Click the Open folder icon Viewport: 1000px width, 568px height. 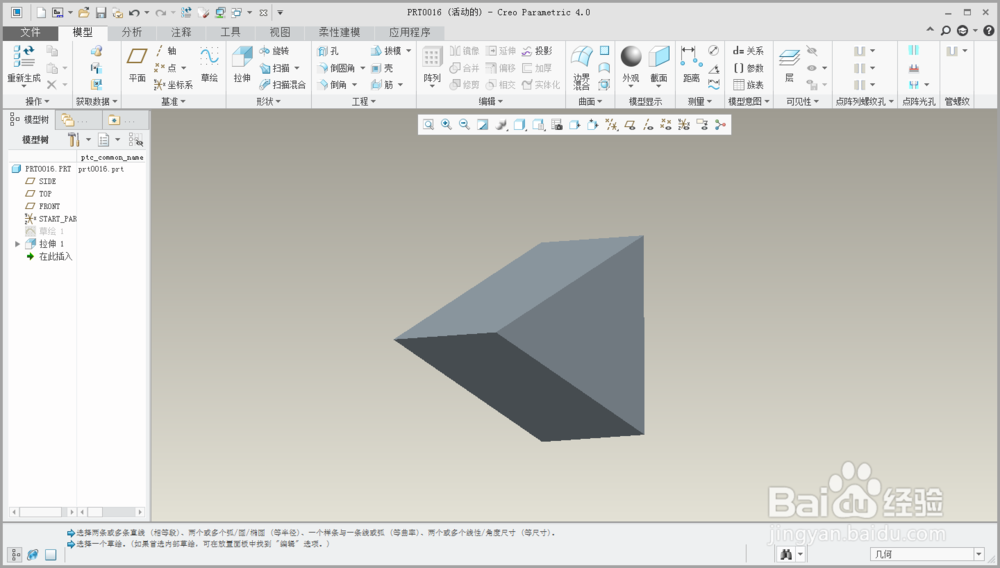pyautogui.click(x=84, y=12)
